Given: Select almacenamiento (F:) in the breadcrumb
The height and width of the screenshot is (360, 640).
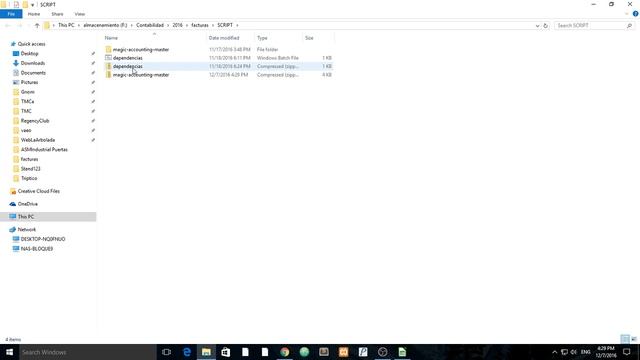Looking at the screenshot, I should [x=105, y=25].
